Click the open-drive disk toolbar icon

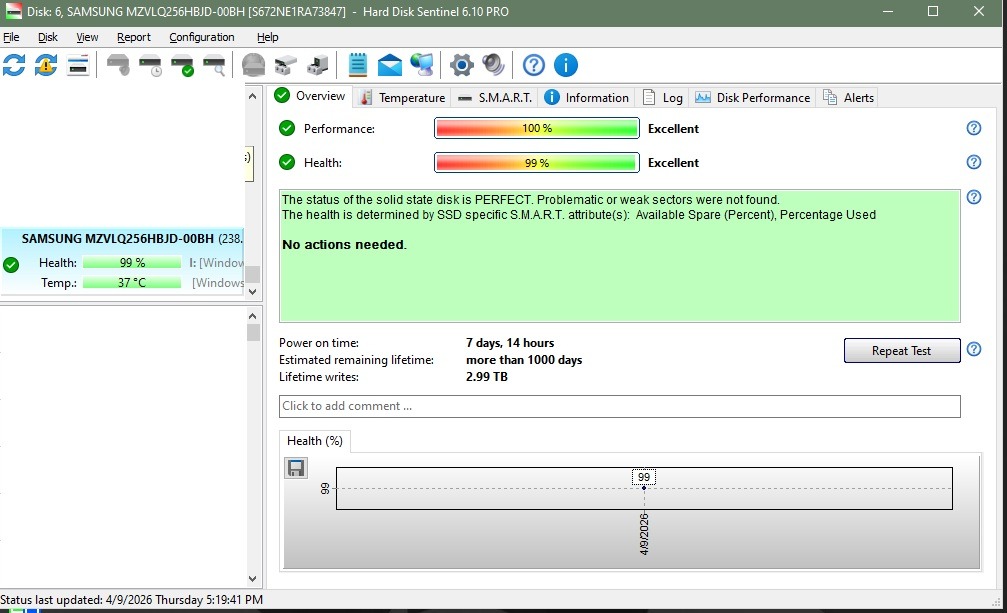coord(285,65)
